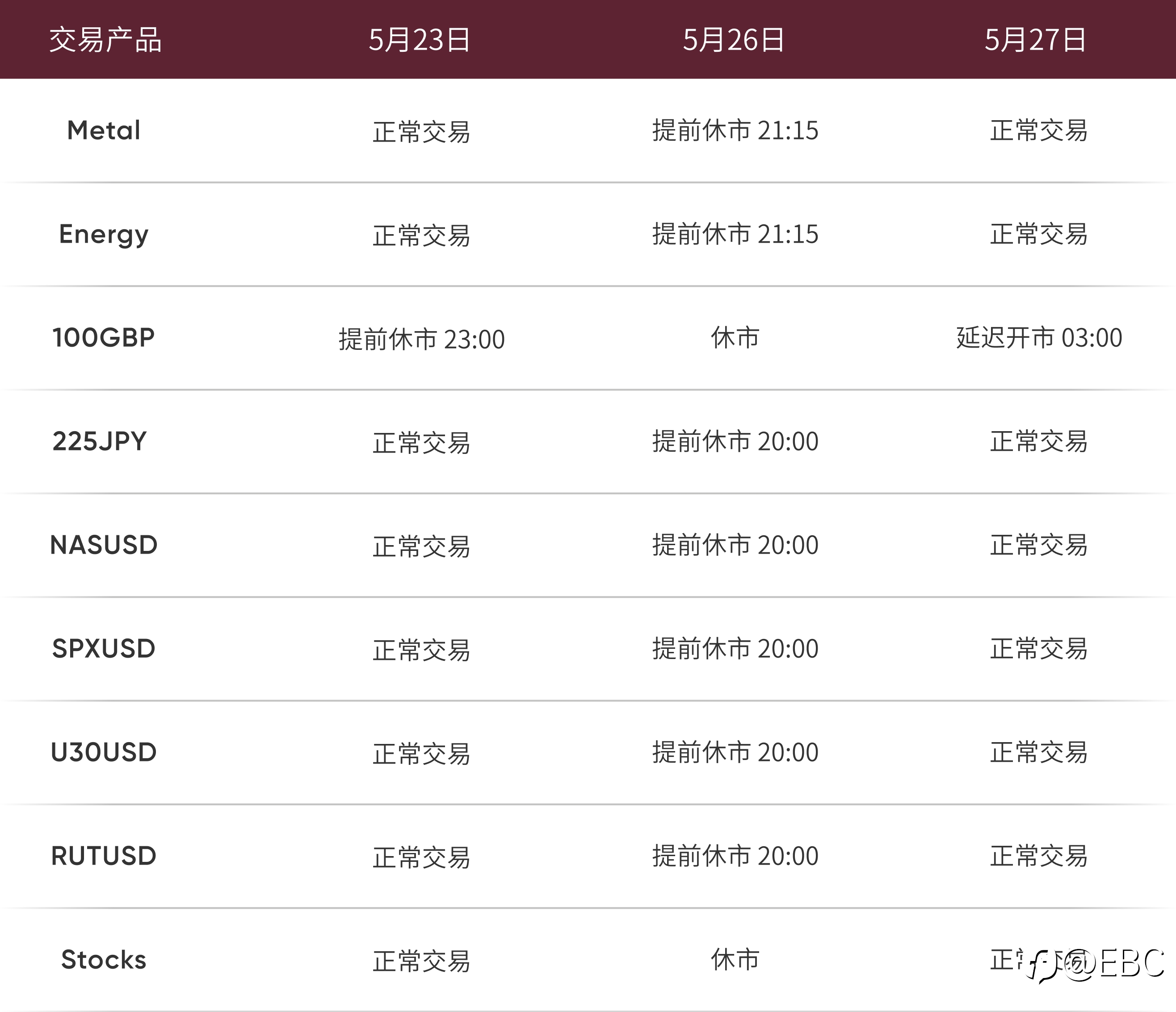Screen dimensions: 1176x1012
Task: Click the U30USD product label
Action: click(104, 752)
